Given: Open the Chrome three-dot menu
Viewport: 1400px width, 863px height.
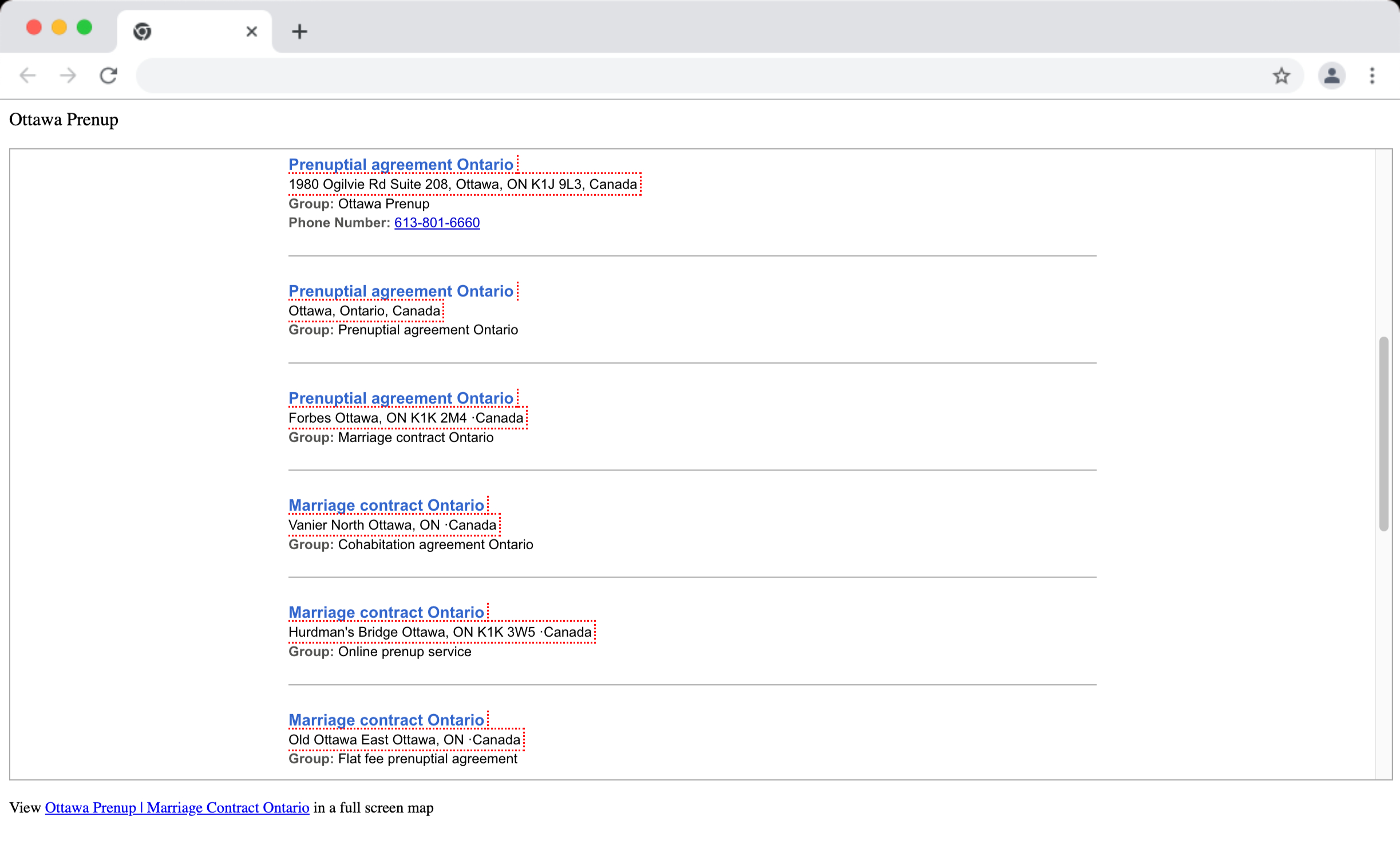Looking at the screenshot, I should click(x=1372, y=76).
